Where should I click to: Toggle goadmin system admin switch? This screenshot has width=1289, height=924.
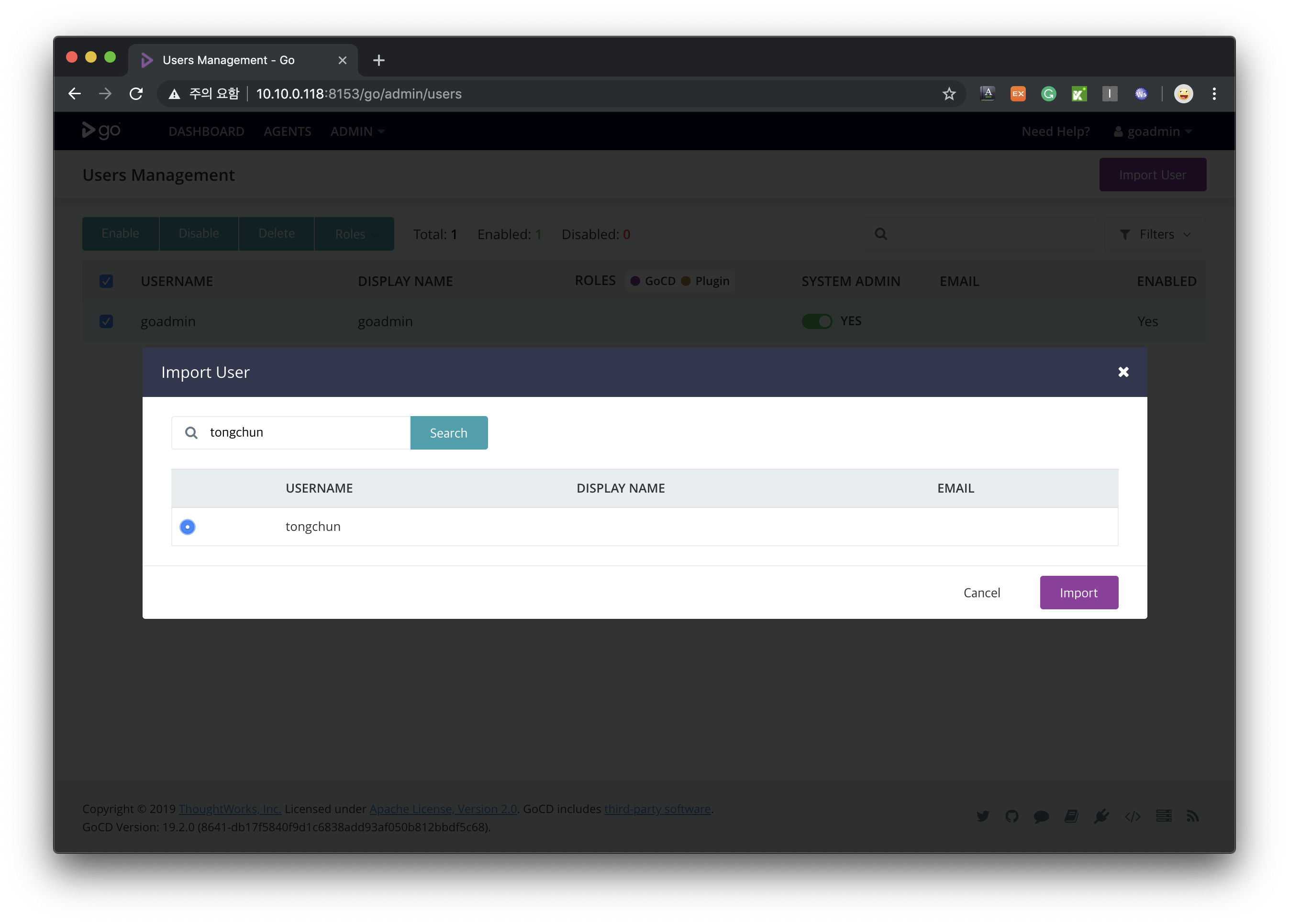click(x=817, y=321)
